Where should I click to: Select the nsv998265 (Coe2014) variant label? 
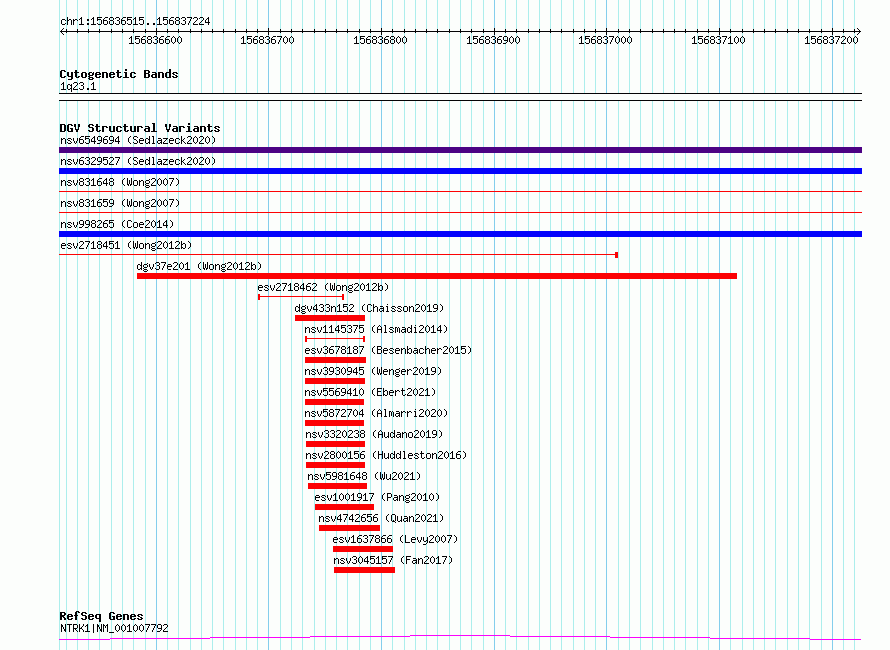[117, 224]
